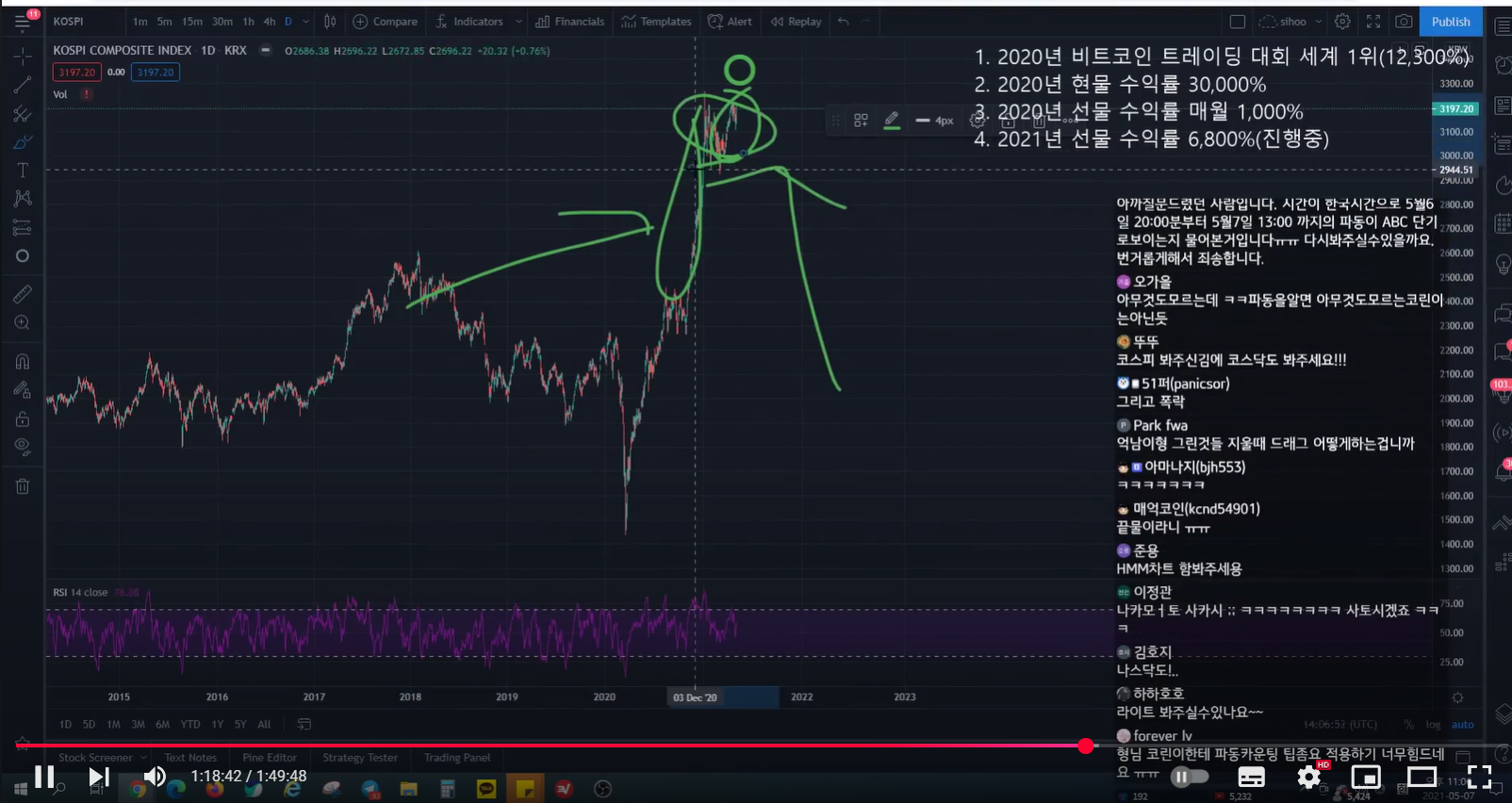
Task: Set the 5Y date range
Action: [x=240, y=725]
